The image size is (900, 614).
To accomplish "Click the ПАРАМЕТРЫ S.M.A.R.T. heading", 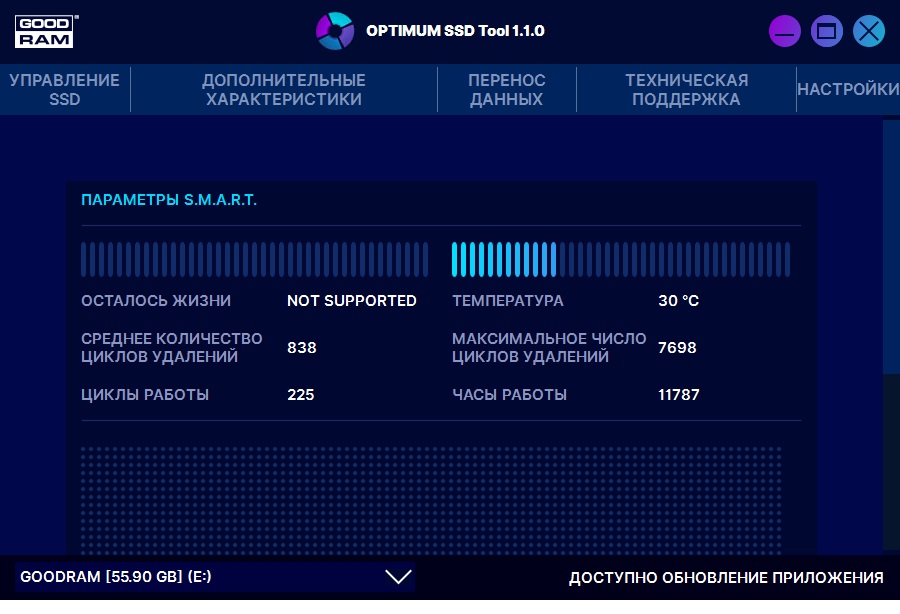I will [x=169, y=200].
